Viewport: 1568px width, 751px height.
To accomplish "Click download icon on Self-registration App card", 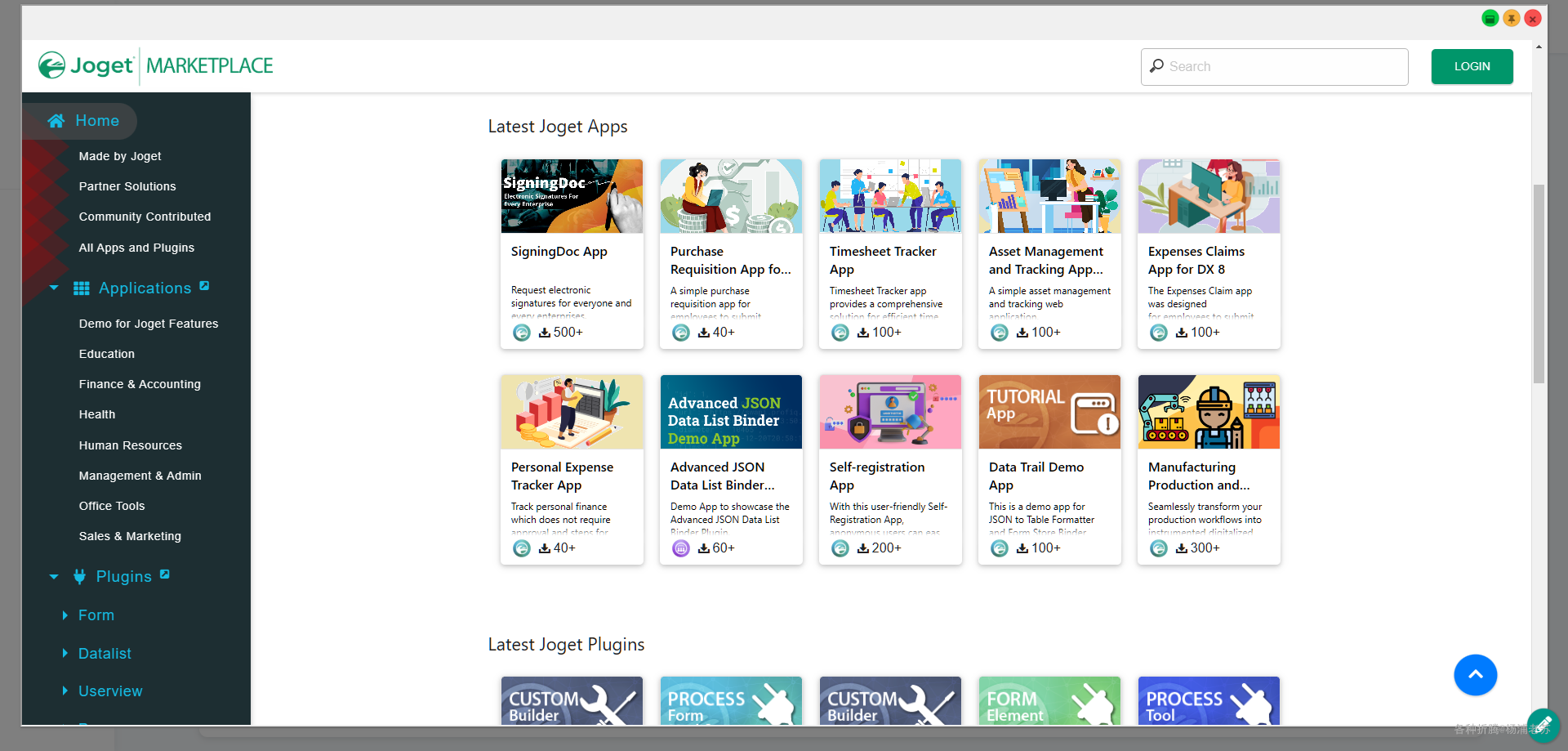I will (863, 548).
